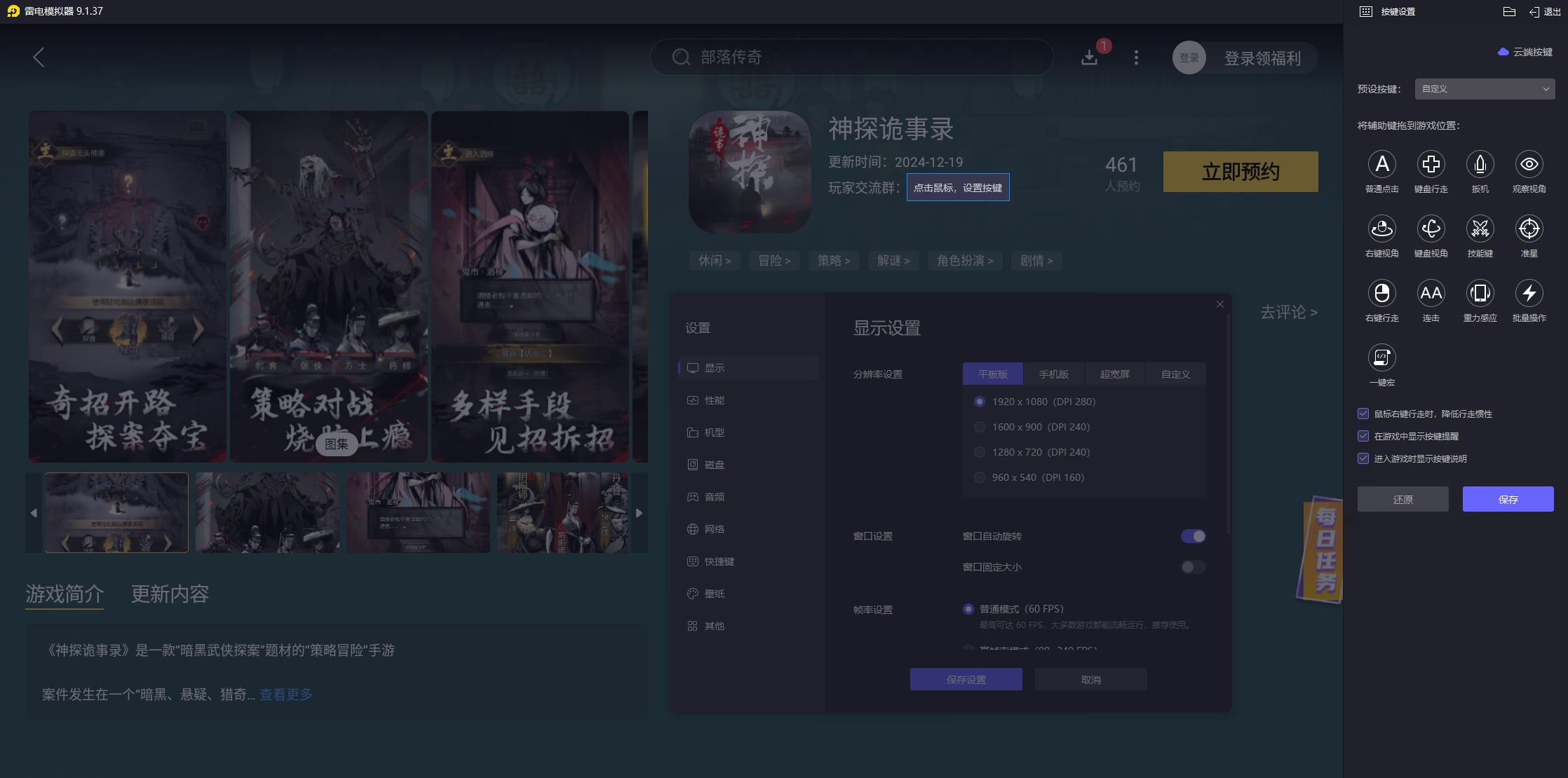Open the keymap folder icon in title bar
Viewport: 1568px width, 778px height.
point(1510,11)
